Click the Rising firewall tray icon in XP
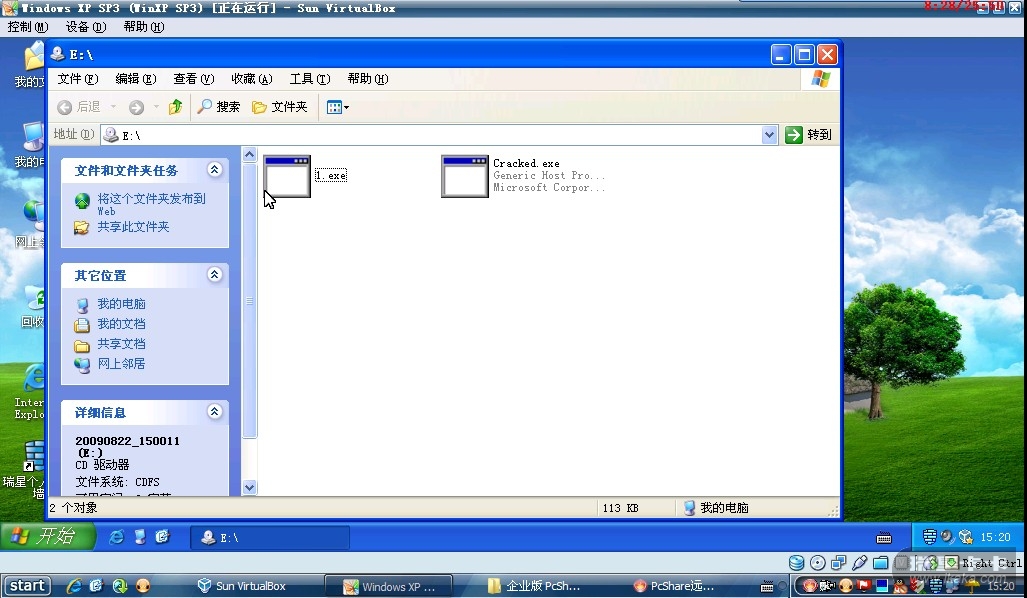The width and height of the screenshot is (1027, 598). tap(929, 537)
